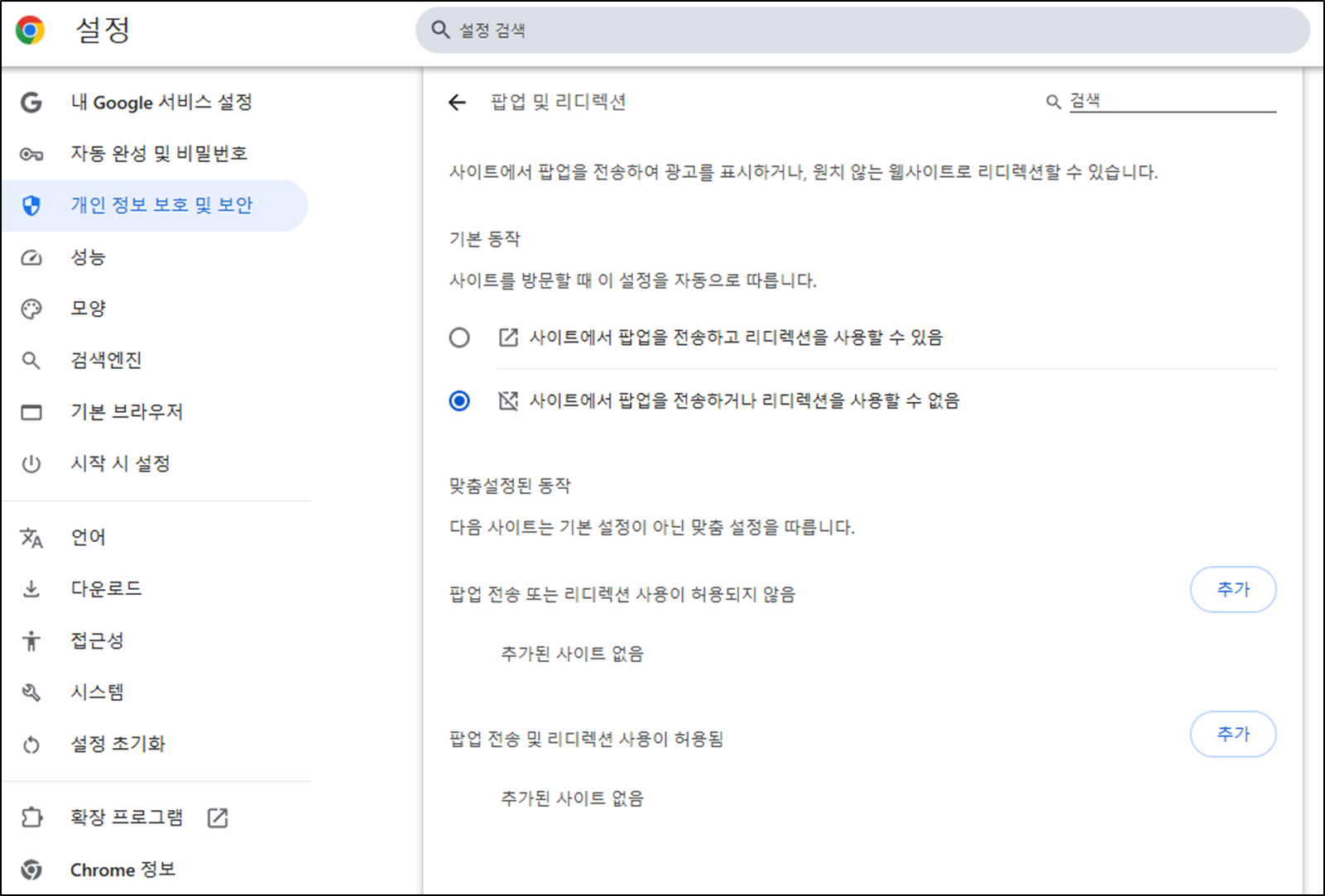Click the key icon for 자동 완성 및 비밀번호
The width and height of the screenshot is (1325, 896).
coord(31,153)
